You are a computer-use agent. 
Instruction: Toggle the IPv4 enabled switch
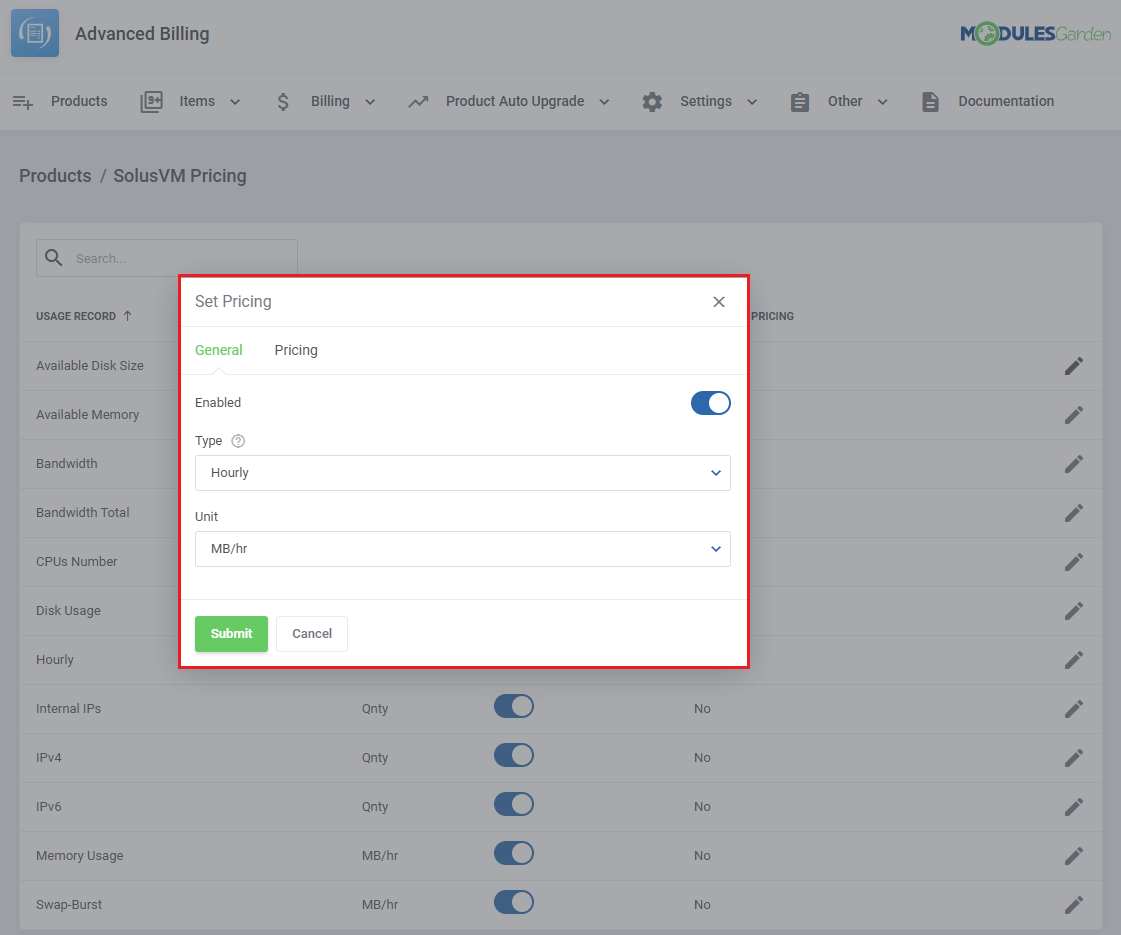[514, 756]
